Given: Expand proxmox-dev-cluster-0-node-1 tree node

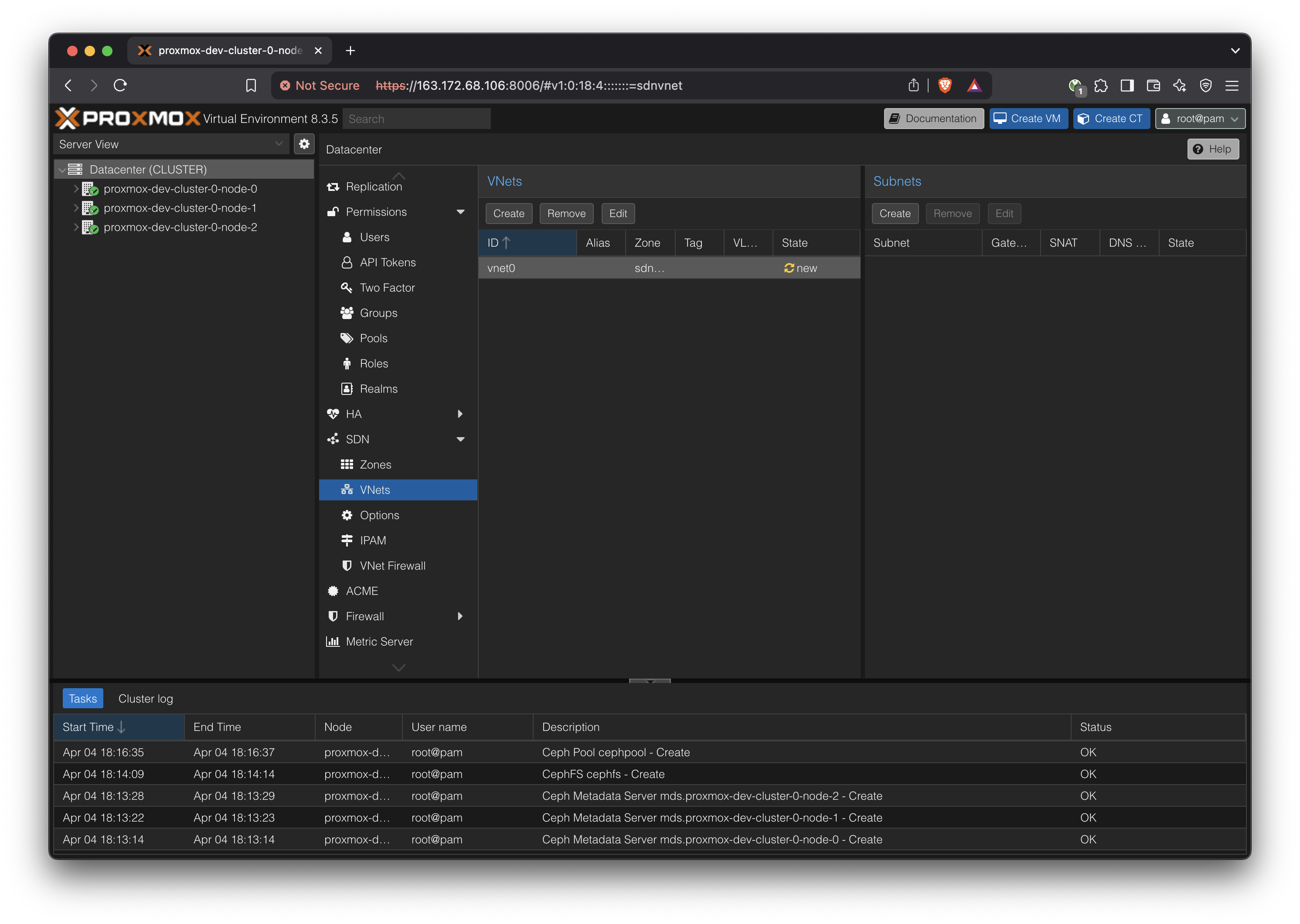Looking at the screenshot, I should tap(76, 207).
